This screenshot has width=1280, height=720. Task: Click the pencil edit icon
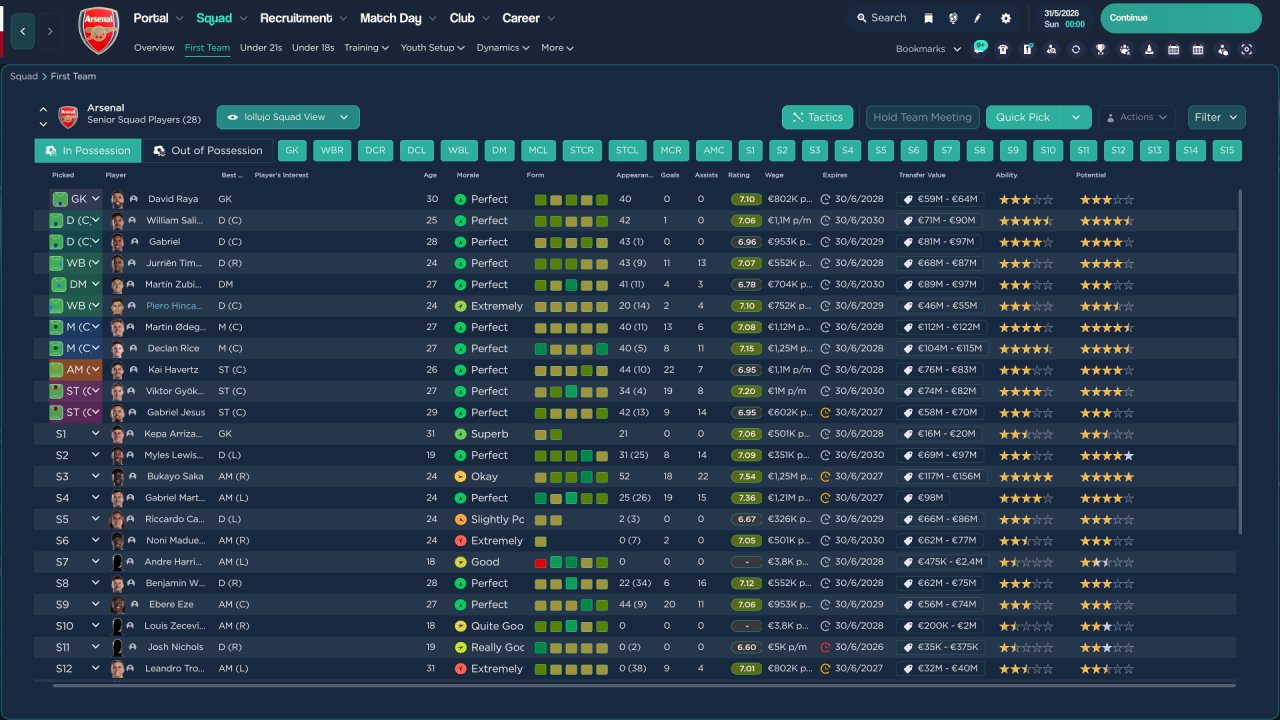(x=978, y=18)
